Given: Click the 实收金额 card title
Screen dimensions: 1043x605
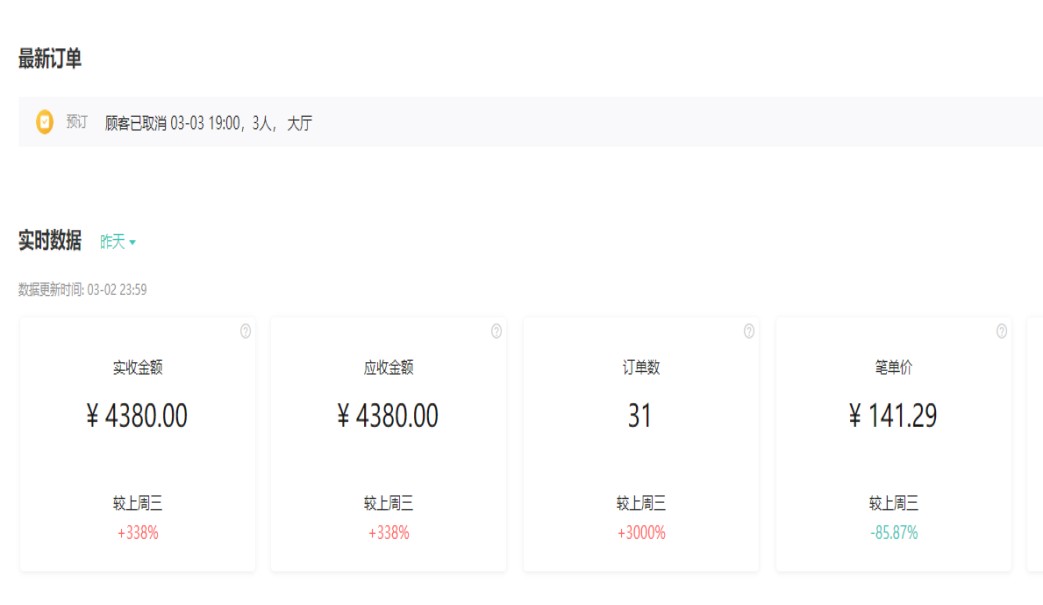Looking at the screenshot, I should coord(138,368).
